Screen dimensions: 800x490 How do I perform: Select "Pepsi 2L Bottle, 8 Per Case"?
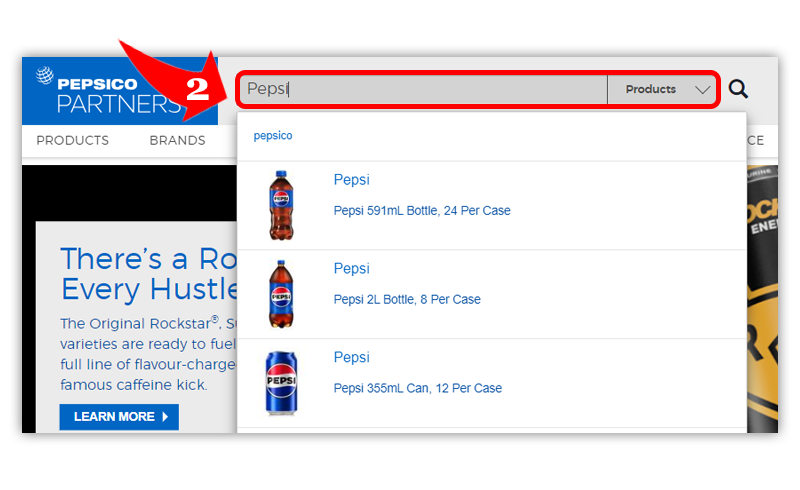coord(406,300)
